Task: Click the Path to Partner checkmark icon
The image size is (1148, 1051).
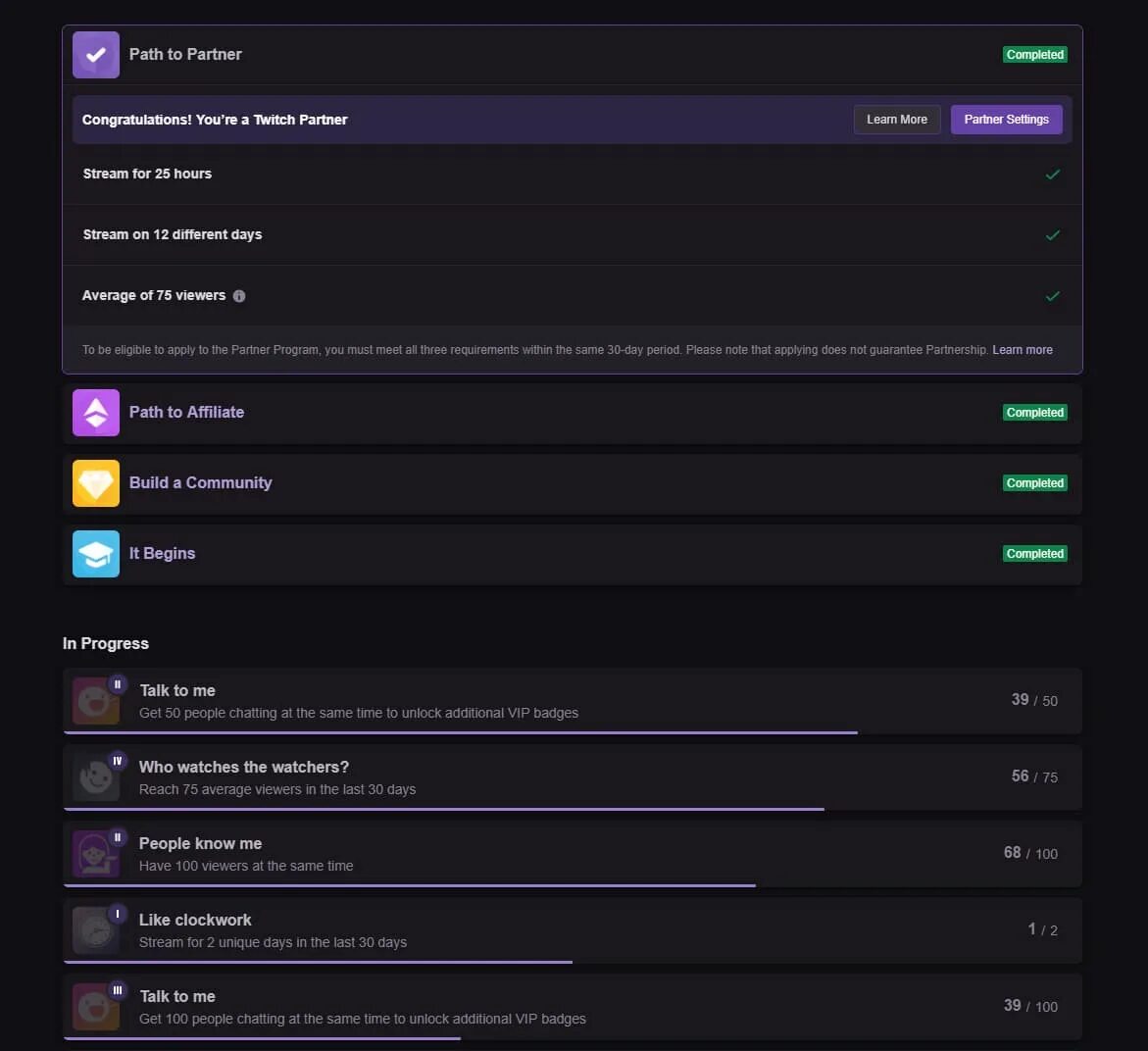Action: click(95, 55)
